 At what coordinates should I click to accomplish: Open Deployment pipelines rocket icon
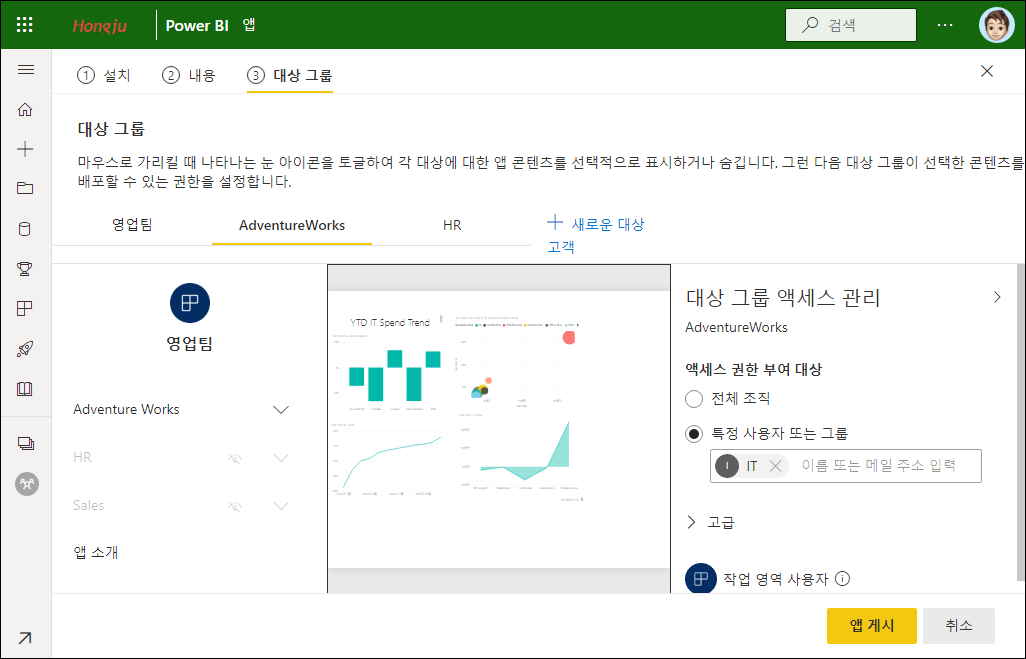tap(25, 349)
